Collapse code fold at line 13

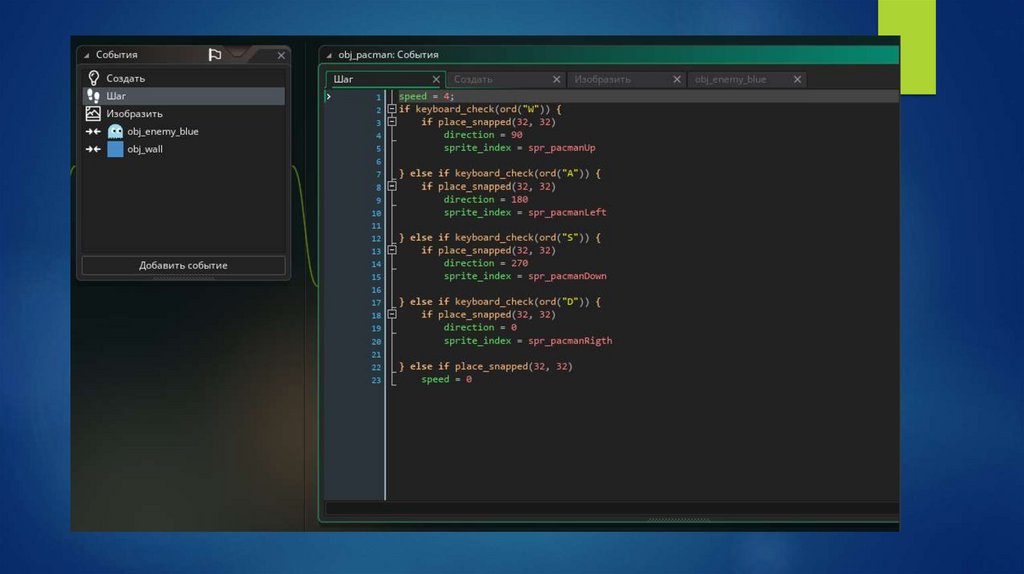(x=392, y=250)
